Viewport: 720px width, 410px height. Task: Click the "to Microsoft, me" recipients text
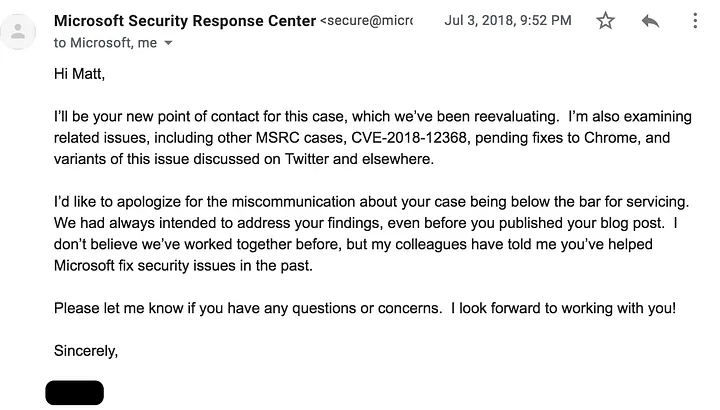click(104, 43)
